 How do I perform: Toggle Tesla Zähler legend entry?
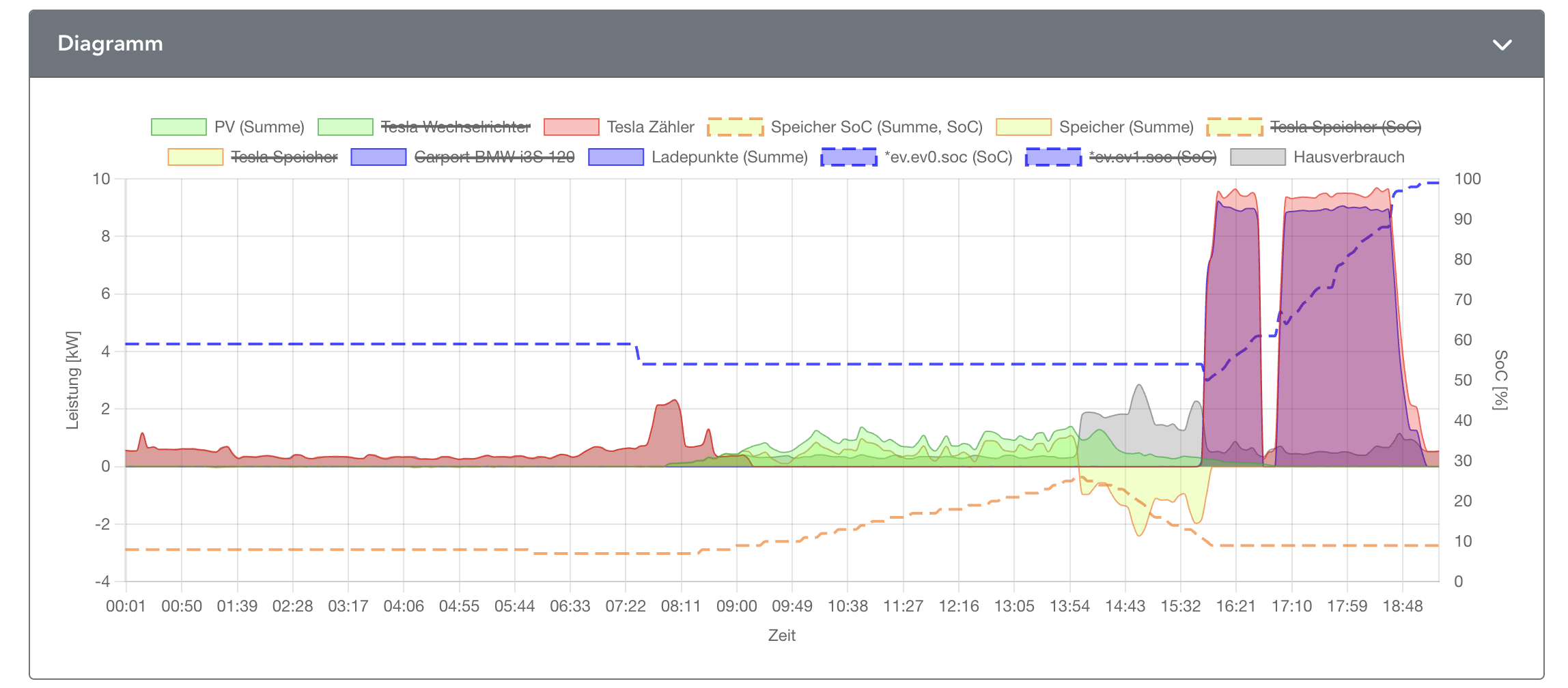650,128
